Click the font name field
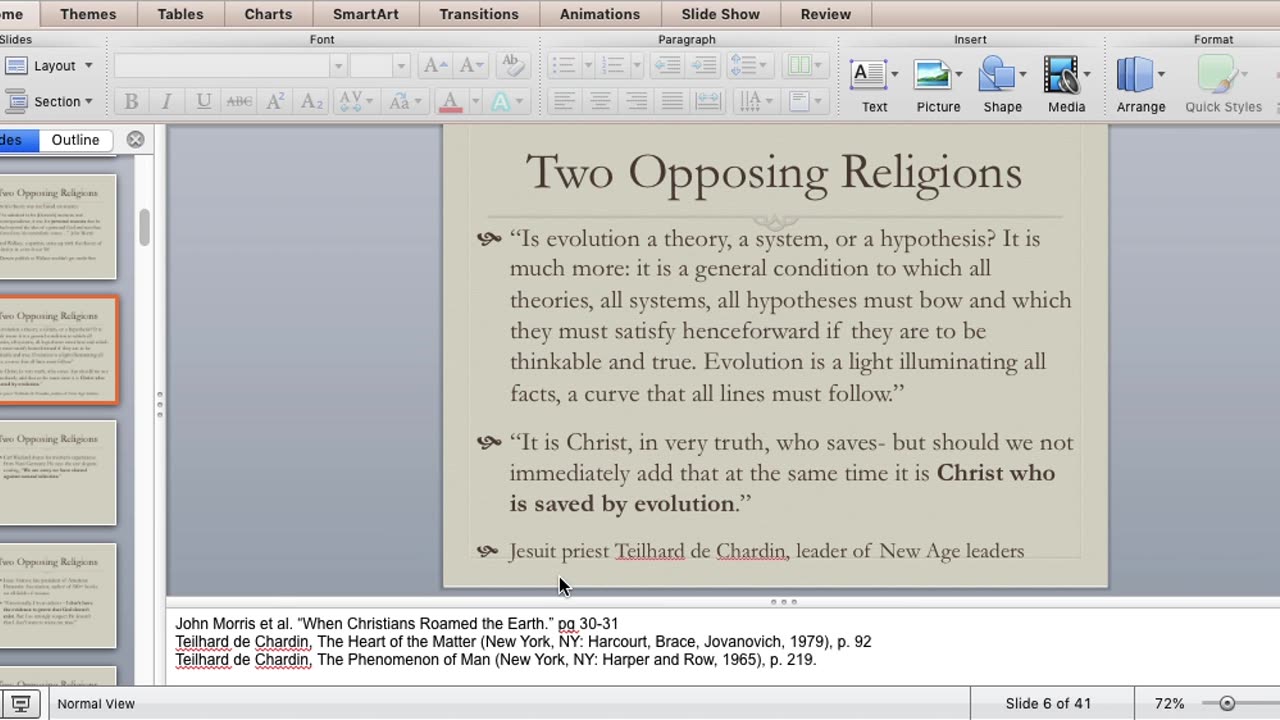This screenshot has height=720, width=1280. (x=222, y=66)
